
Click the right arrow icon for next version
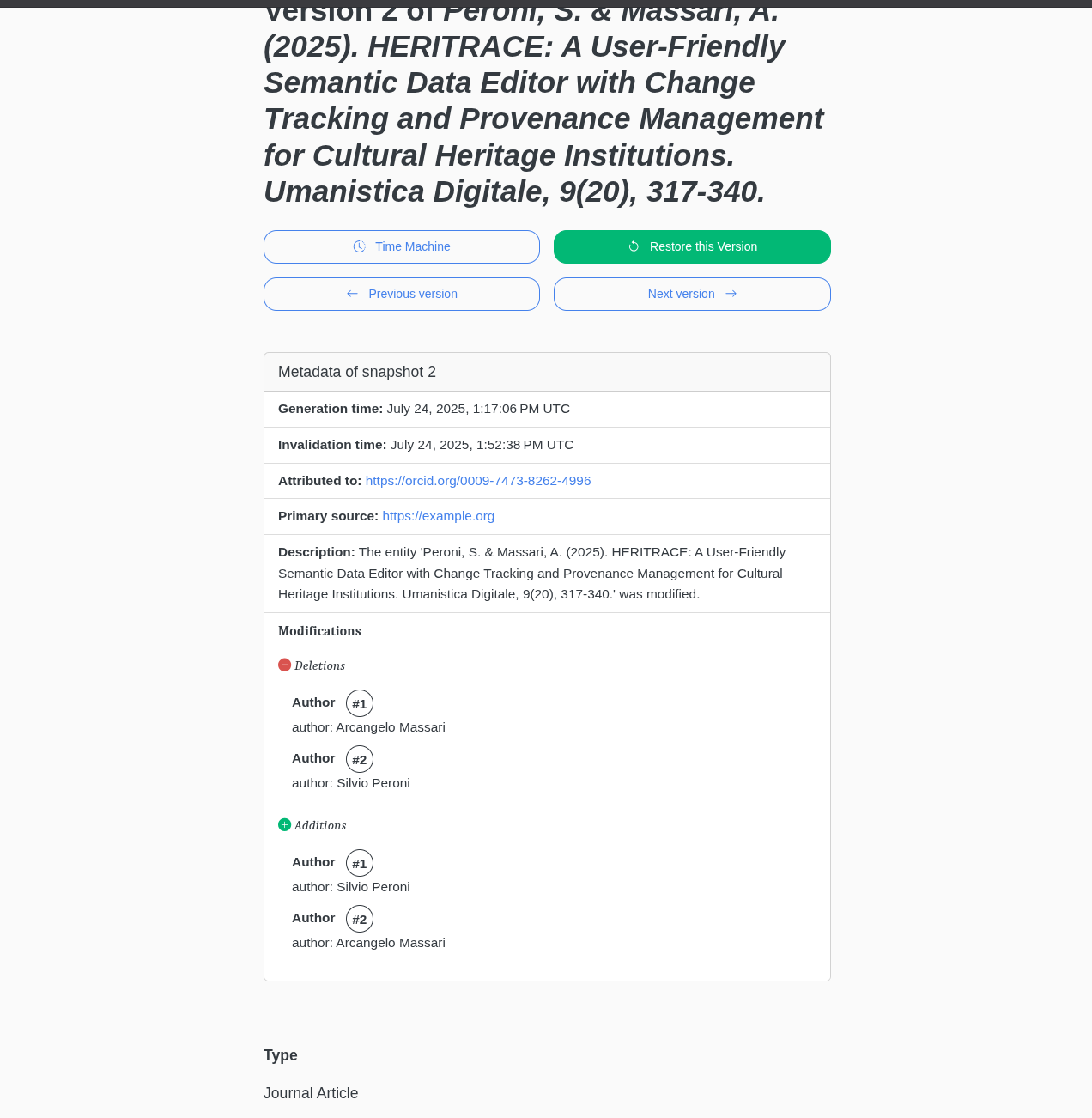coord(731,294)
